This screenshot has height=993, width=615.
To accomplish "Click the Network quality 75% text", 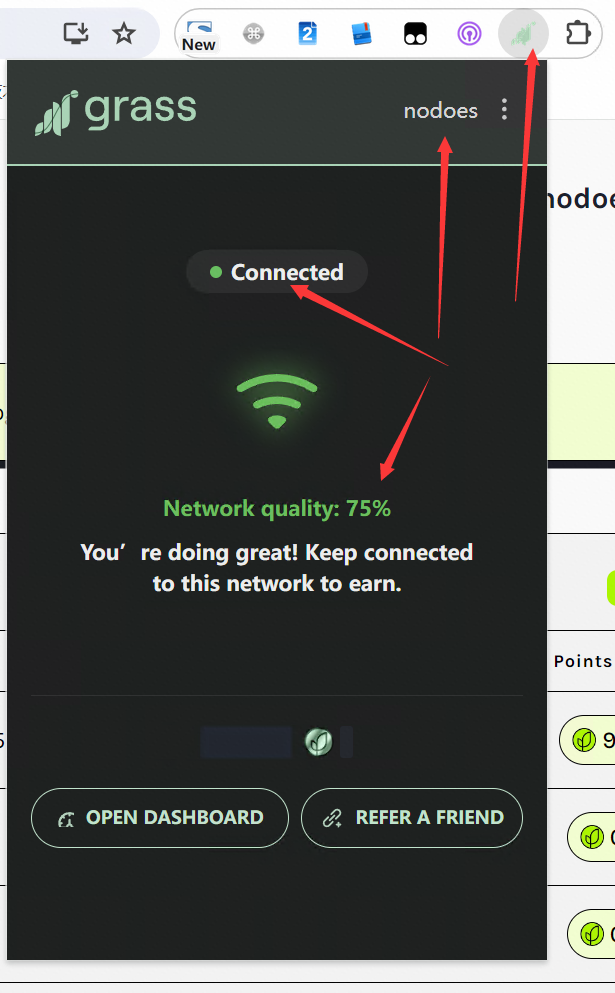I will click(x=277, y=508).
